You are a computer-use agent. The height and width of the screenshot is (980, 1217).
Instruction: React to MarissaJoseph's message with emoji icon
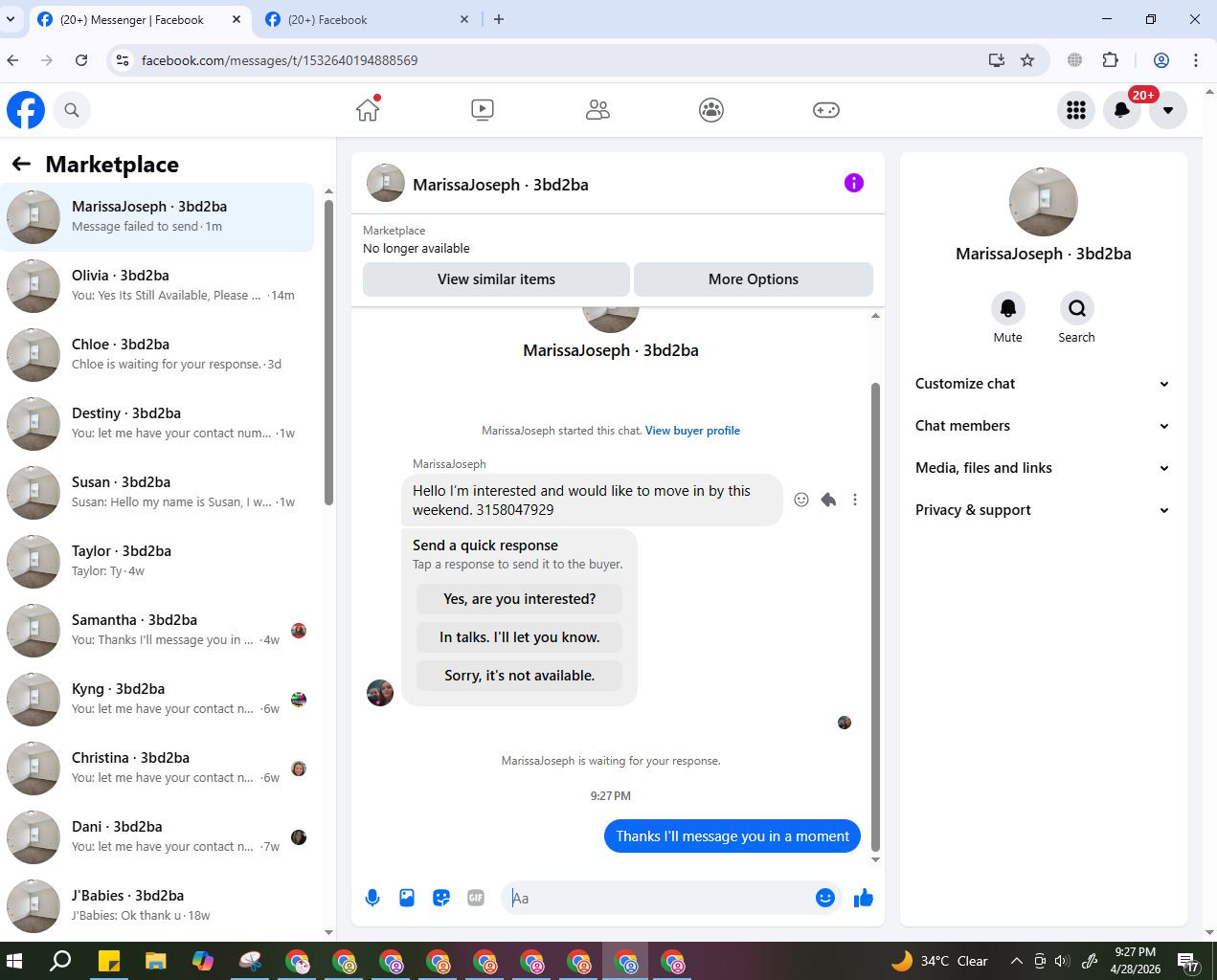point(801,500)
